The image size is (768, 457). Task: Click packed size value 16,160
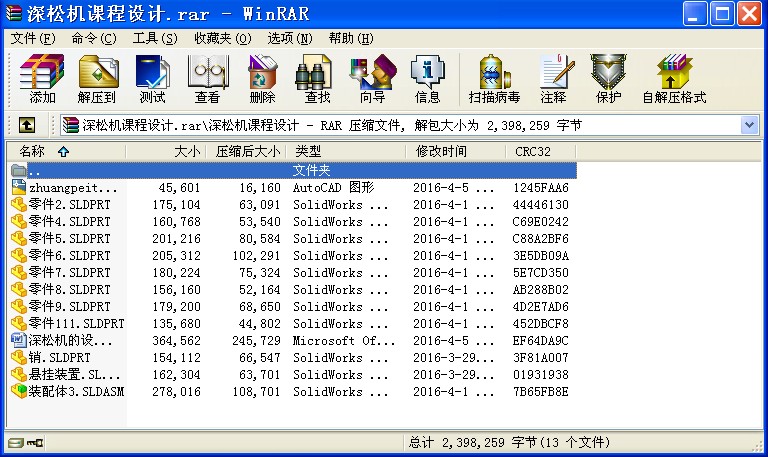coord(260,188)
